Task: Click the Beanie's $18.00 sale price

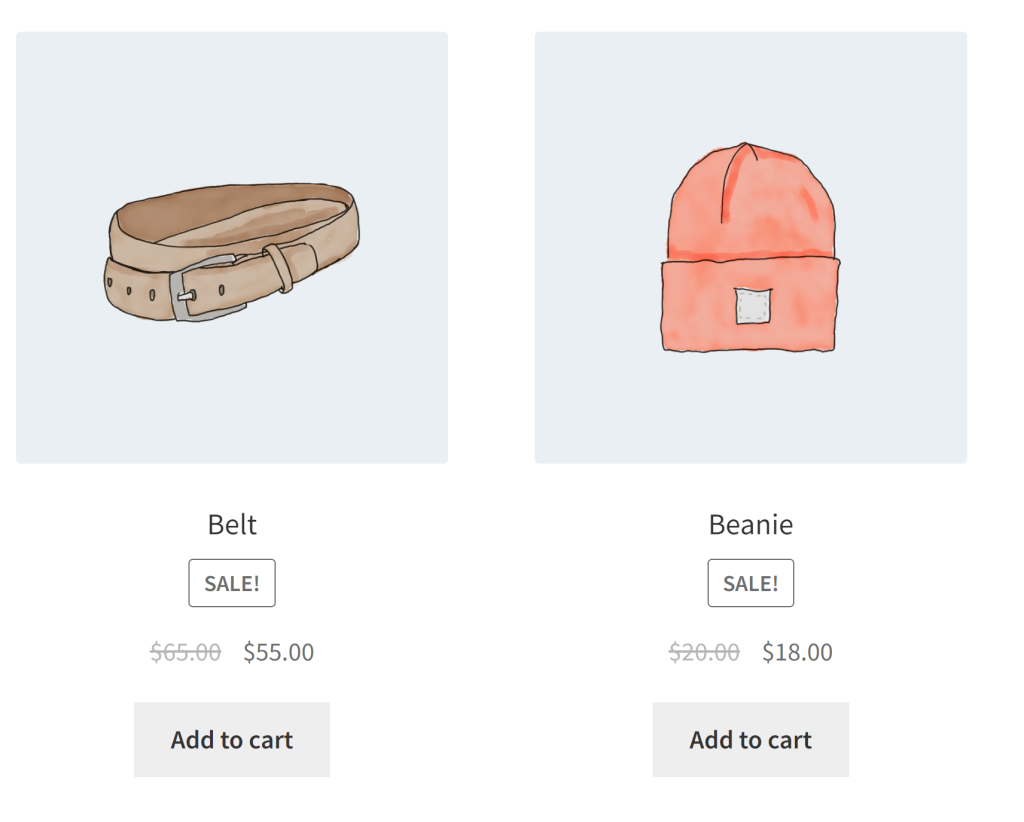Action: [797, 652]
